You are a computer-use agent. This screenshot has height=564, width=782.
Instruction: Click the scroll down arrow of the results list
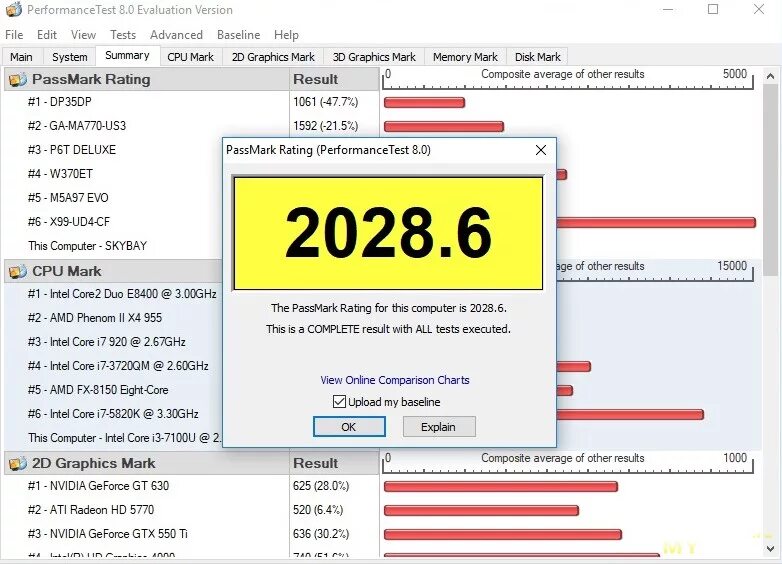(x=771, y=549)
